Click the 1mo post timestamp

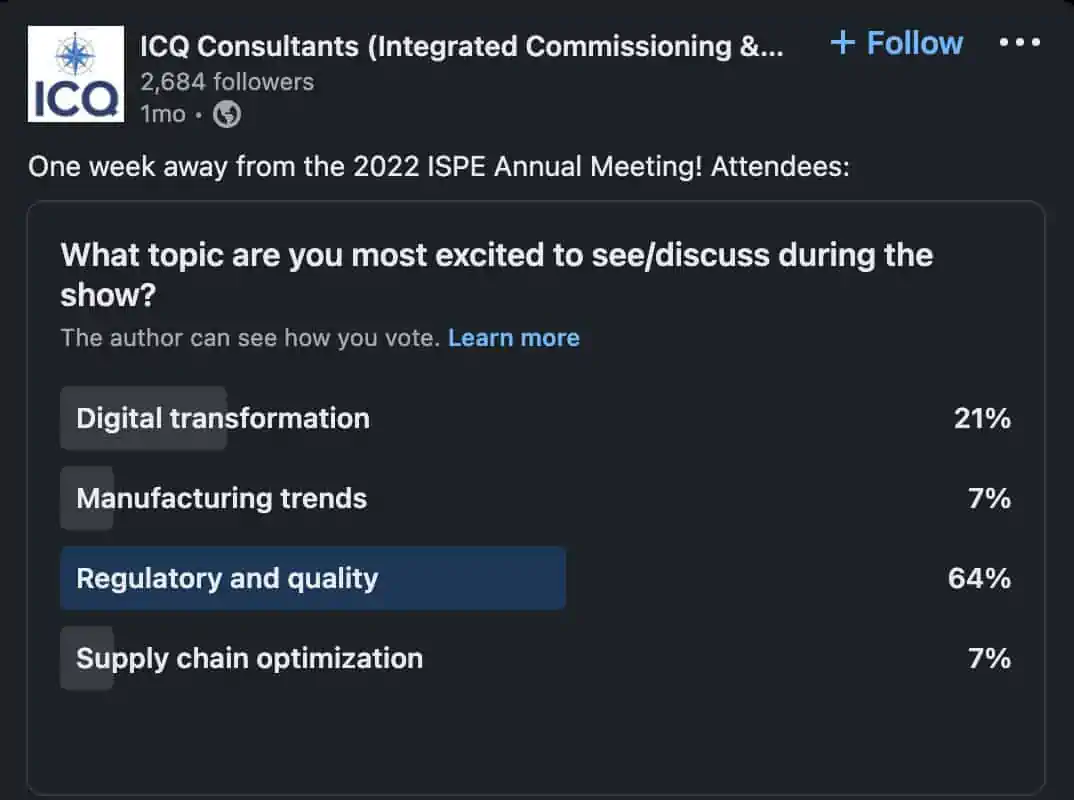click(x=163, y=114)
